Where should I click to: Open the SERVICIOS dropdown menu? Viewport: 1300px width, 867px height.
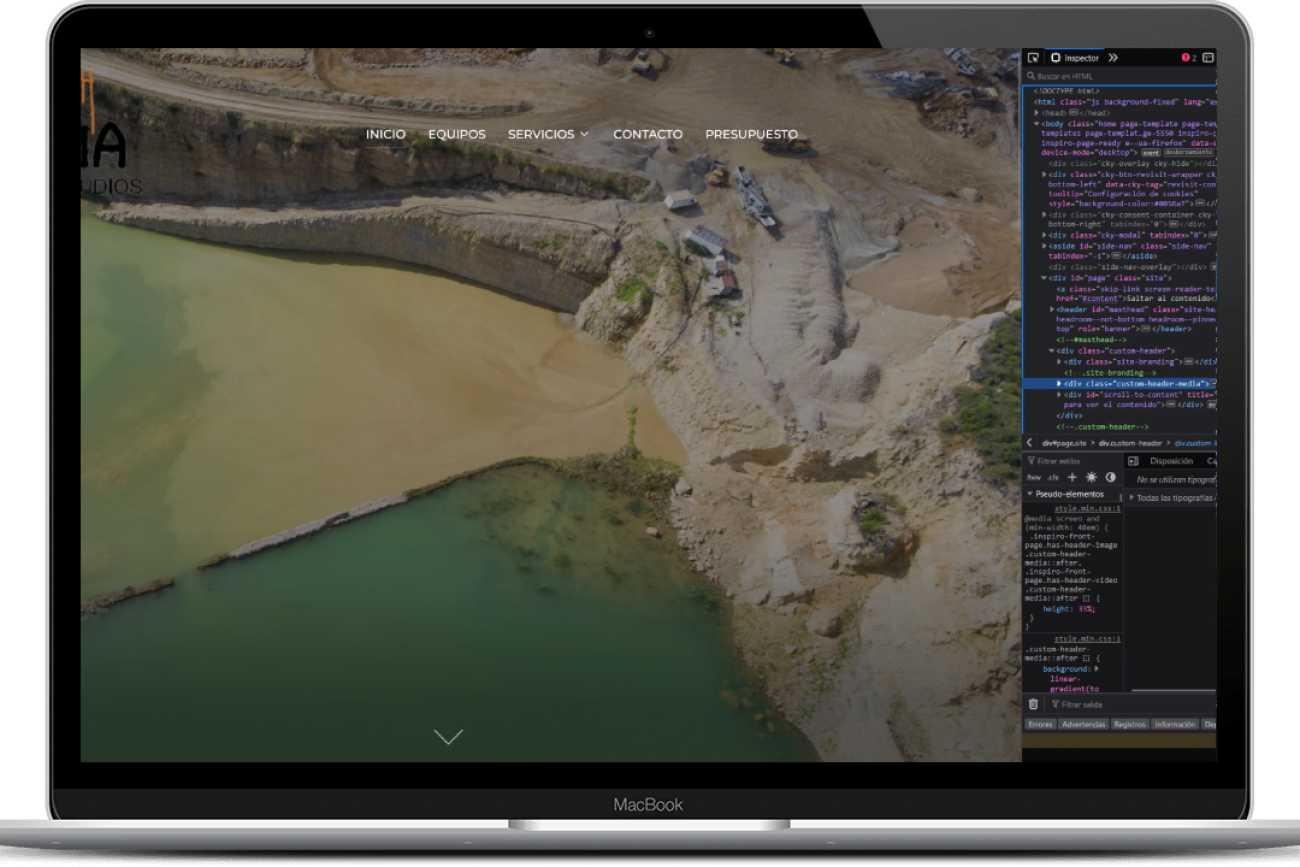(x=548, y=134)
